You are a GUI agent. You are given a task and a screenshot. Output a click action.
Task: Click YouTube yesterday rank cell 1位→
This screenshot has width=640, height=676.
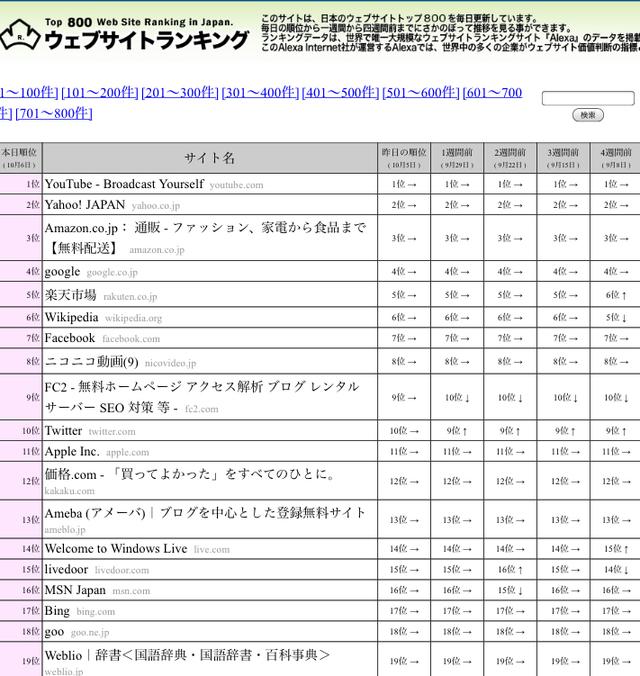pyautogui.click(x=404, y=184)
